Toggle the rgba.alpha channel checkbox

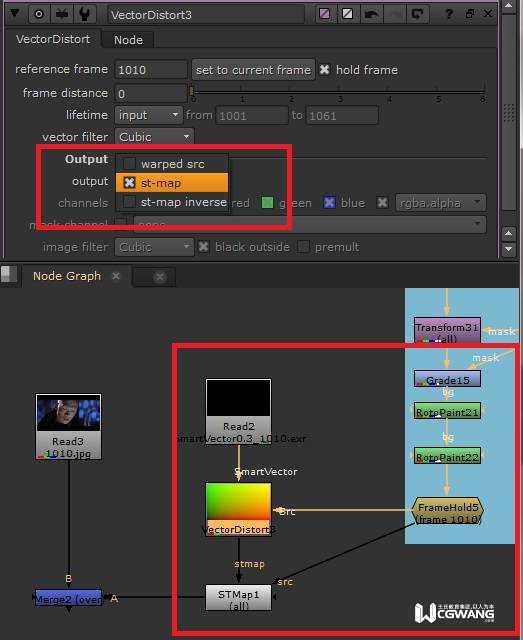tap(383, 202)
